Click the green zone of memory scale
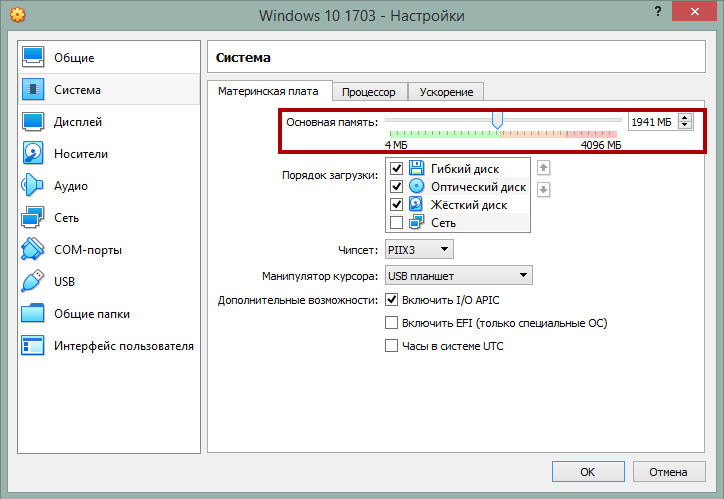 tap(443, 134)
